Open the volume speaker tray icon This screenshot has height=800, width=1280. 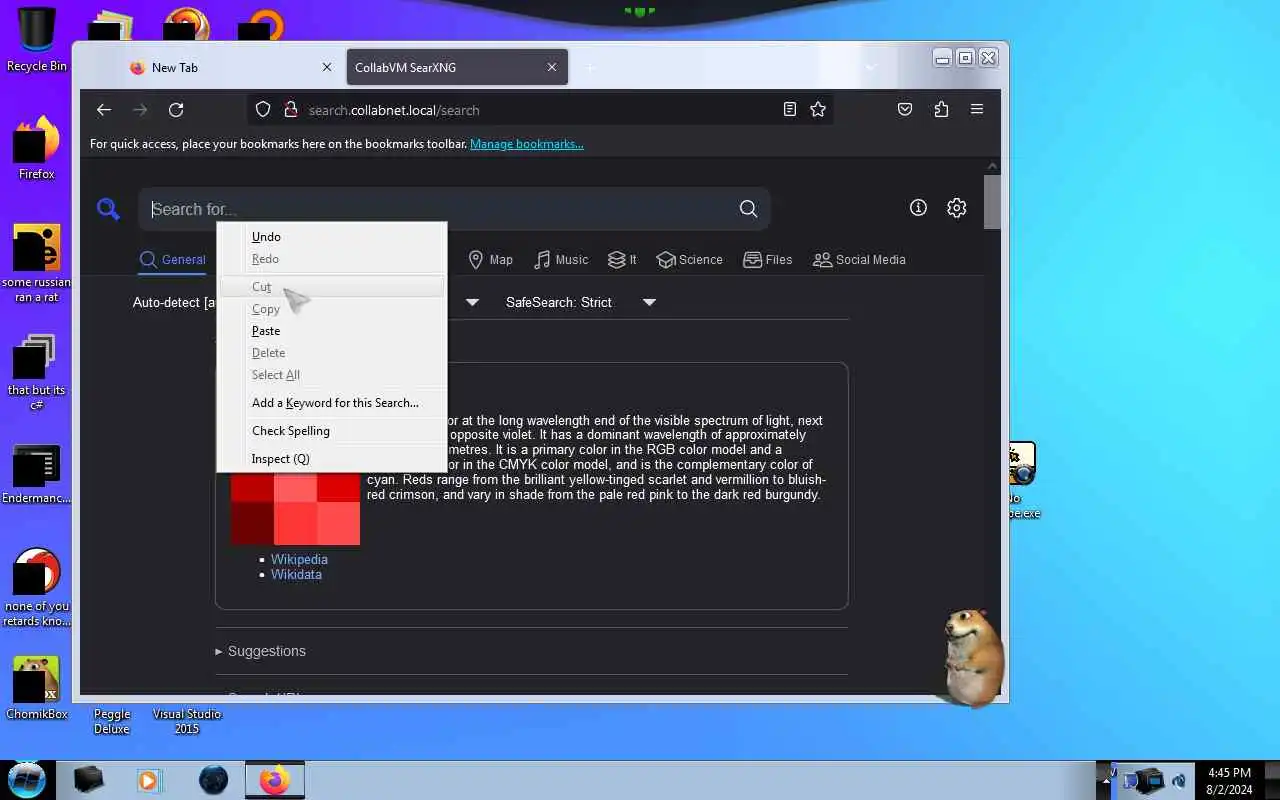pos(1178,780)
